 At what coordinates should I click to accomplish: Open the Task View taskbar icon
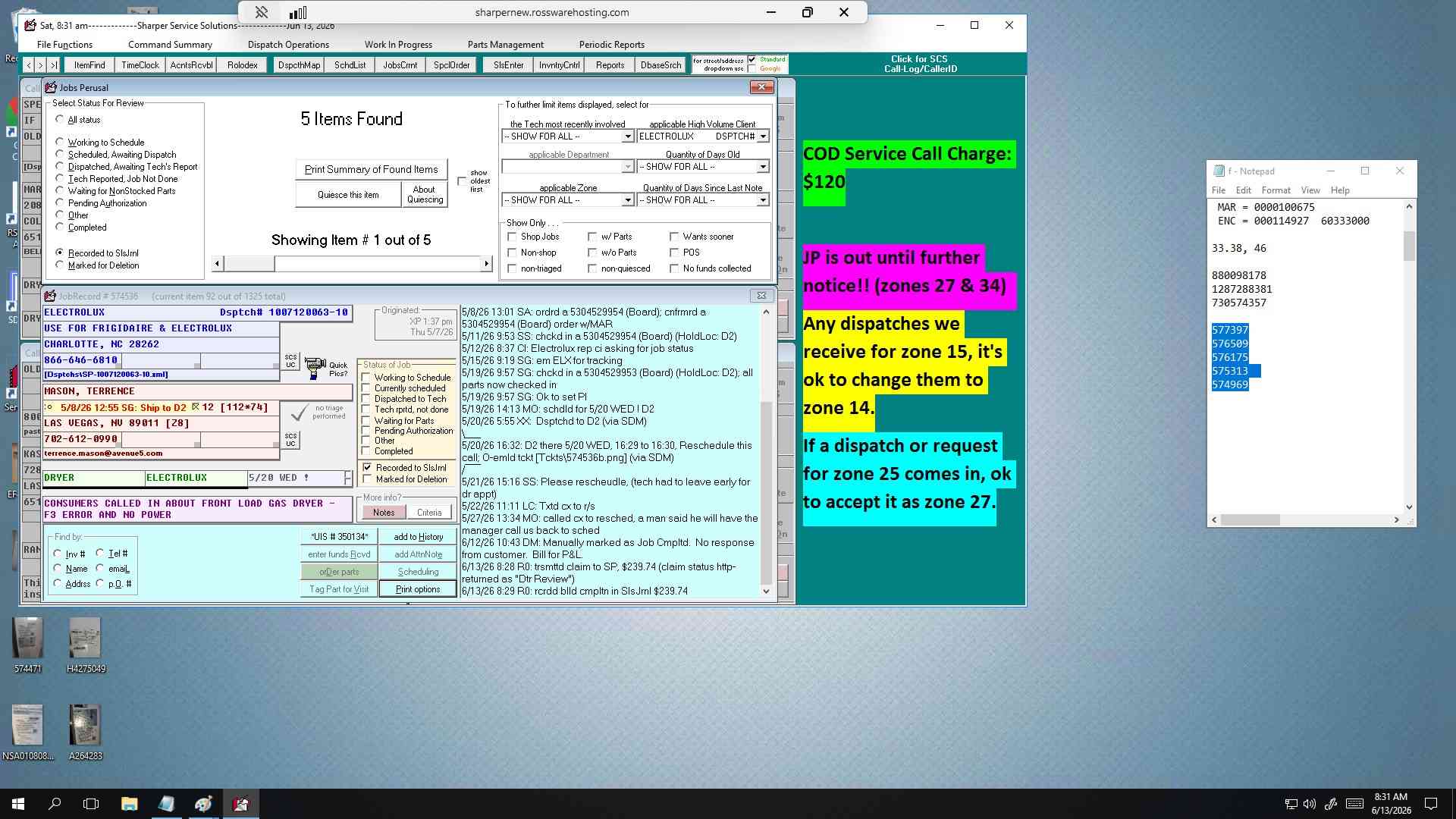pos(91,804)
